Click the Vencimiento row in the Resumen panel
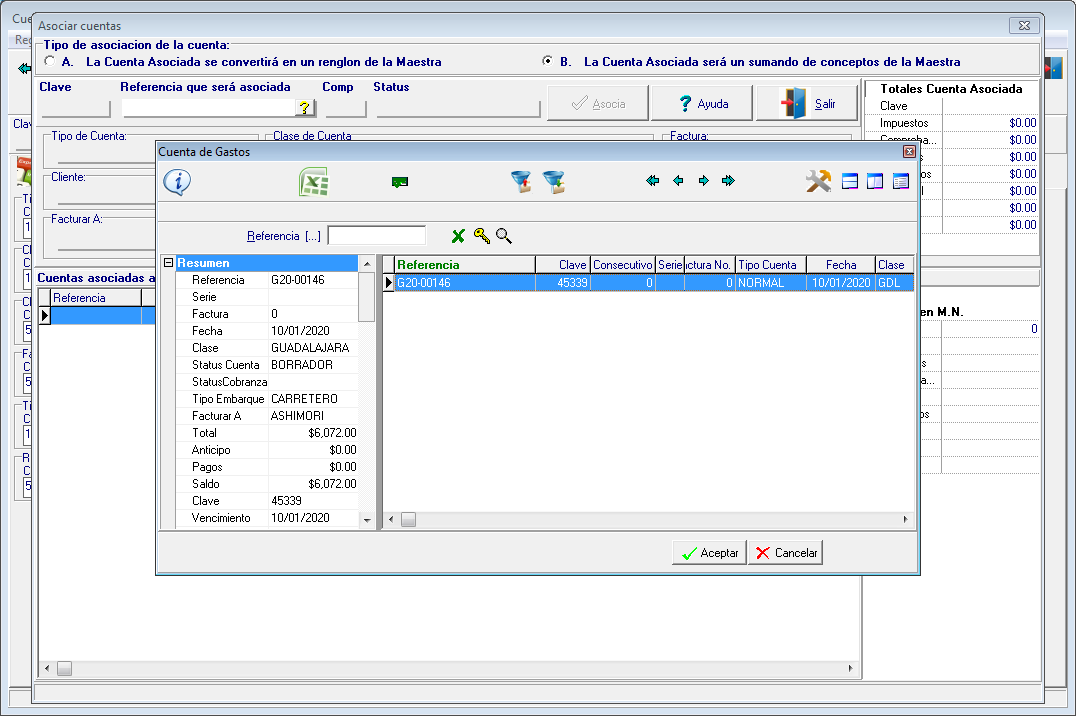This screenshot has width=1076, height=716. coord(267,518)
